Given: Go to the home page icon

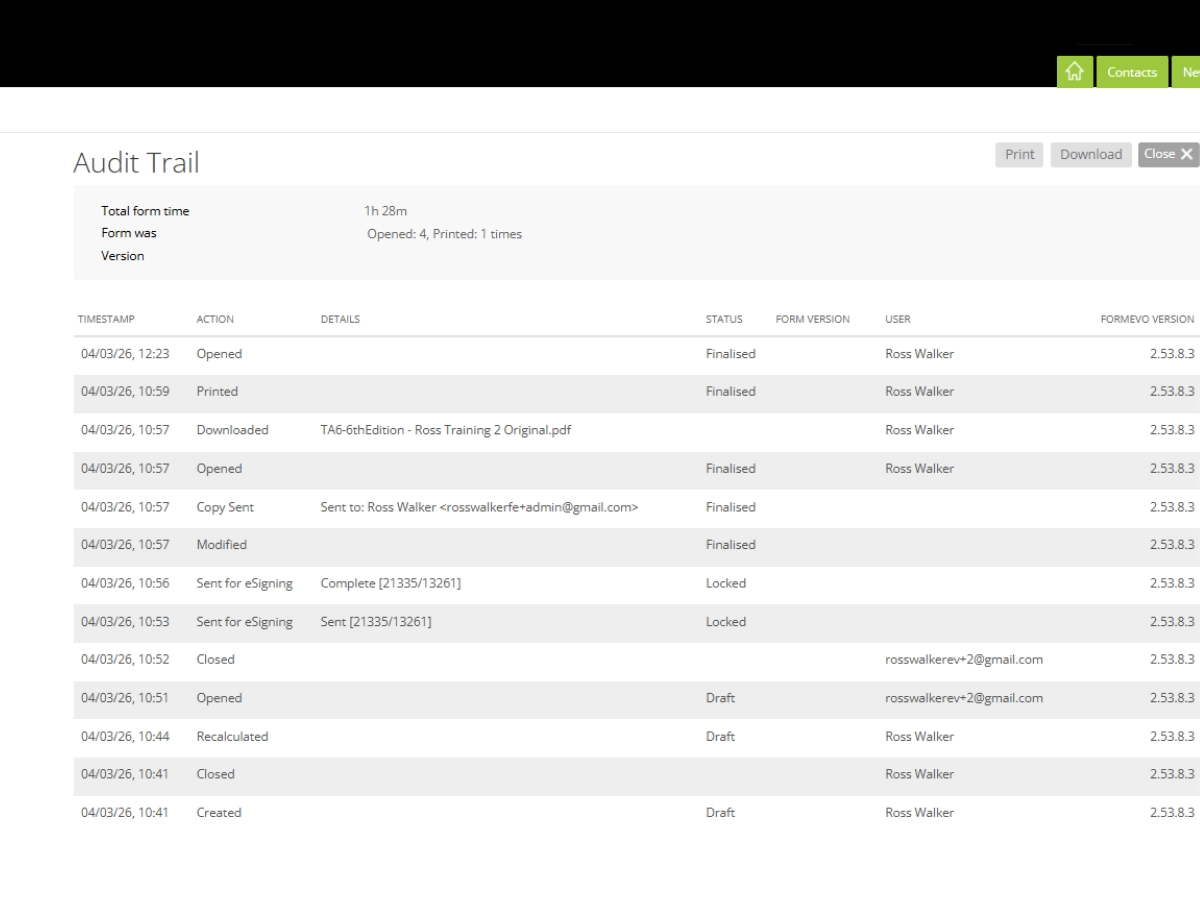Looking at the screenshot, I should [1075, 72].
